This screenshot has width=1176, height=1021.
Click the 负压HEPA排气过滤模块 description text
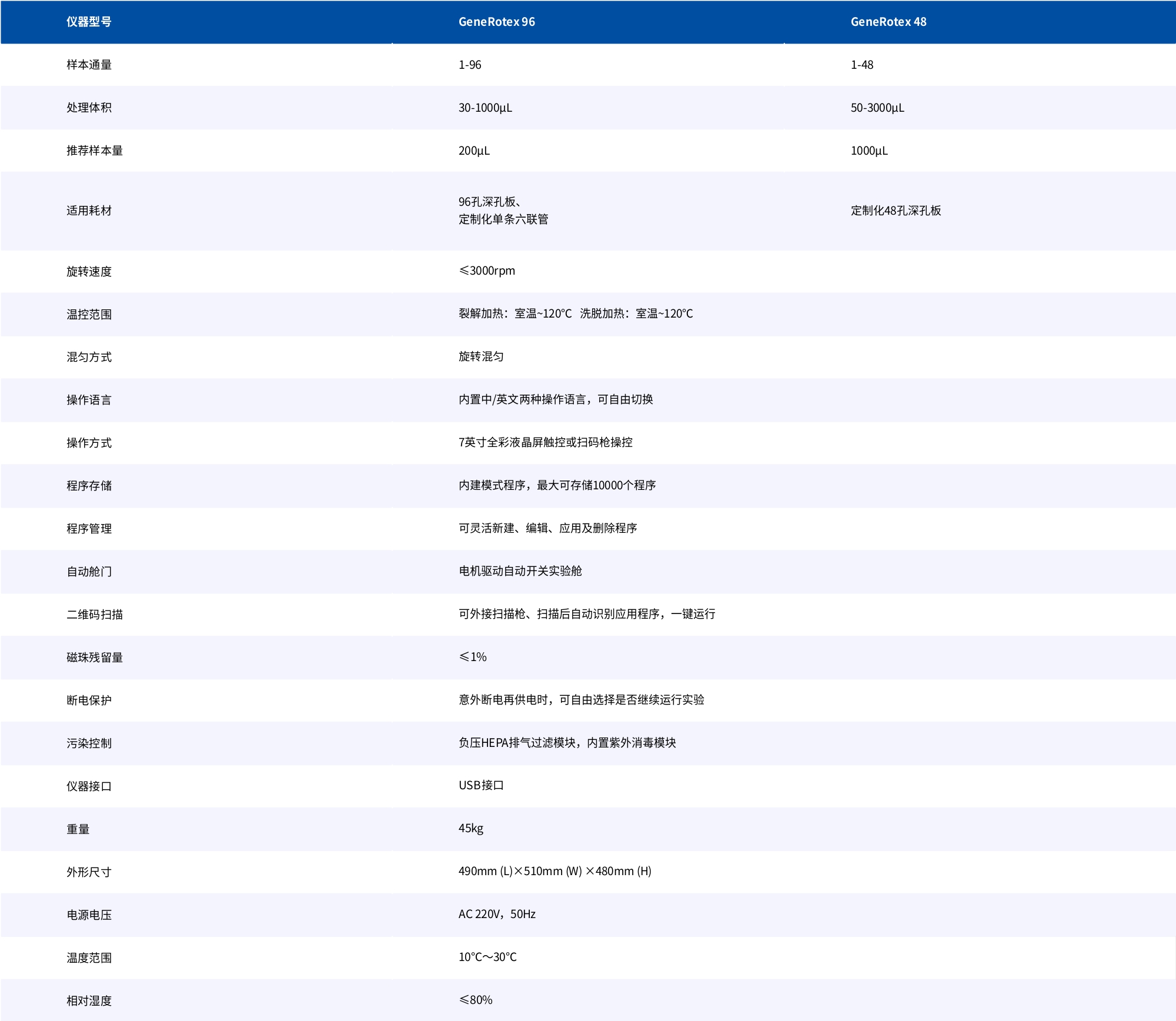567,743
